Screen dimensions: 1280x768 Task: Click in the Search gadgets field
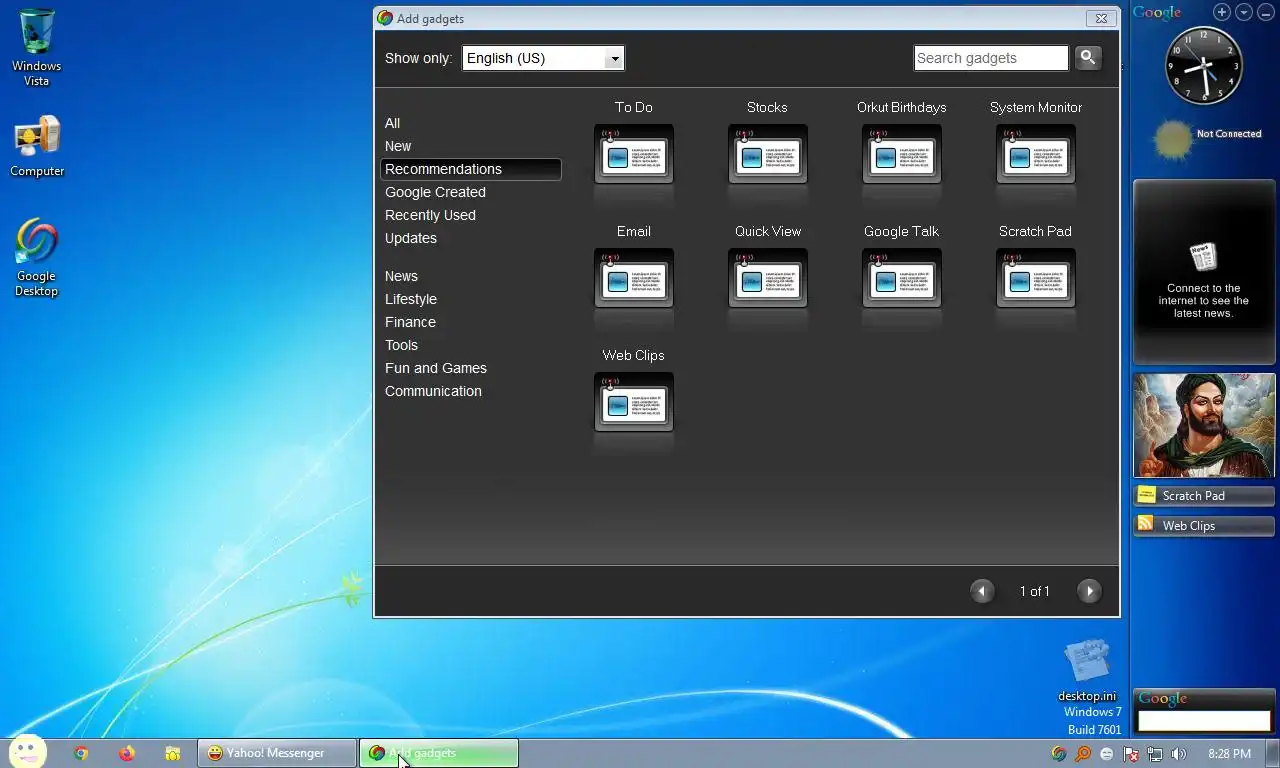(991, 58)
